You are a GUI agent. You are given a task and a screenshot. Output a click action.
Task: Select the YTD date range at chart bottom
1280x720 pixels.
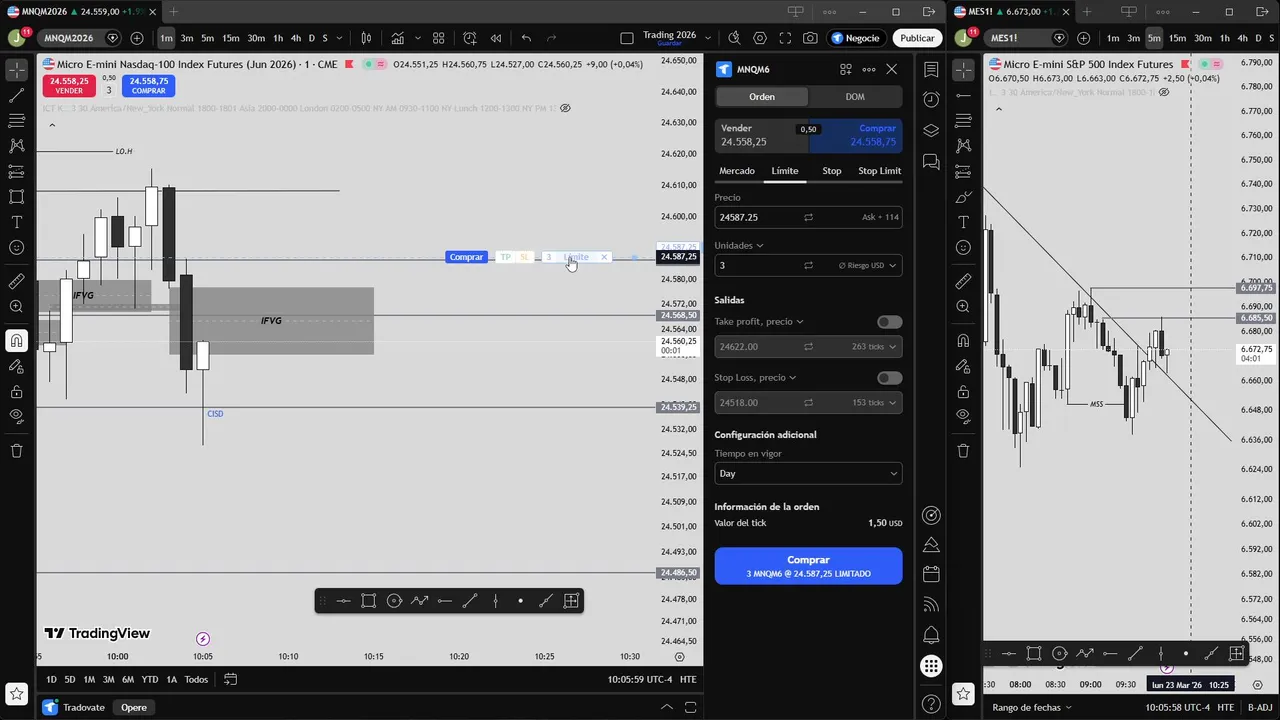point(149,679)
